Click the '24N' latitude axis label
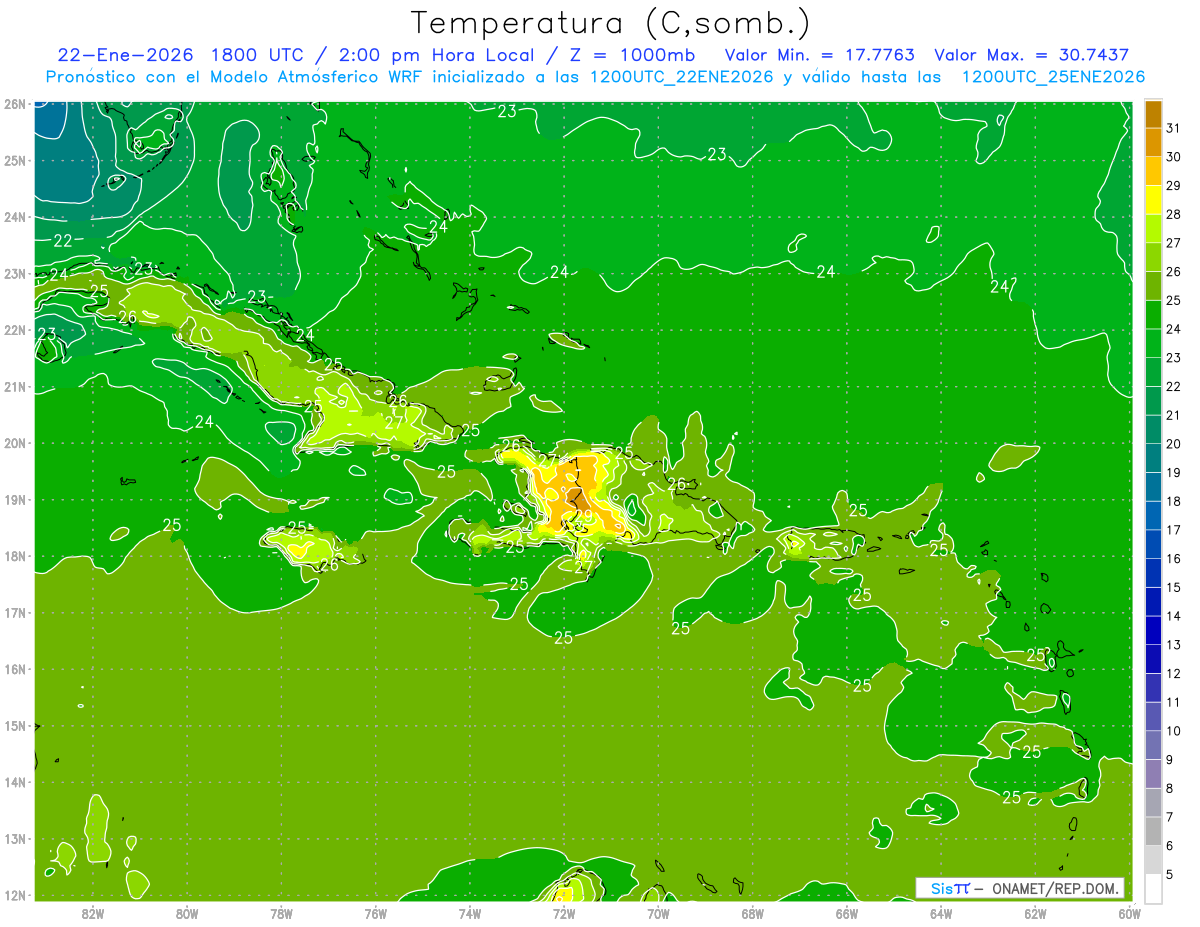This screenshot has height=927, width=1200. (x=14, y=217)
